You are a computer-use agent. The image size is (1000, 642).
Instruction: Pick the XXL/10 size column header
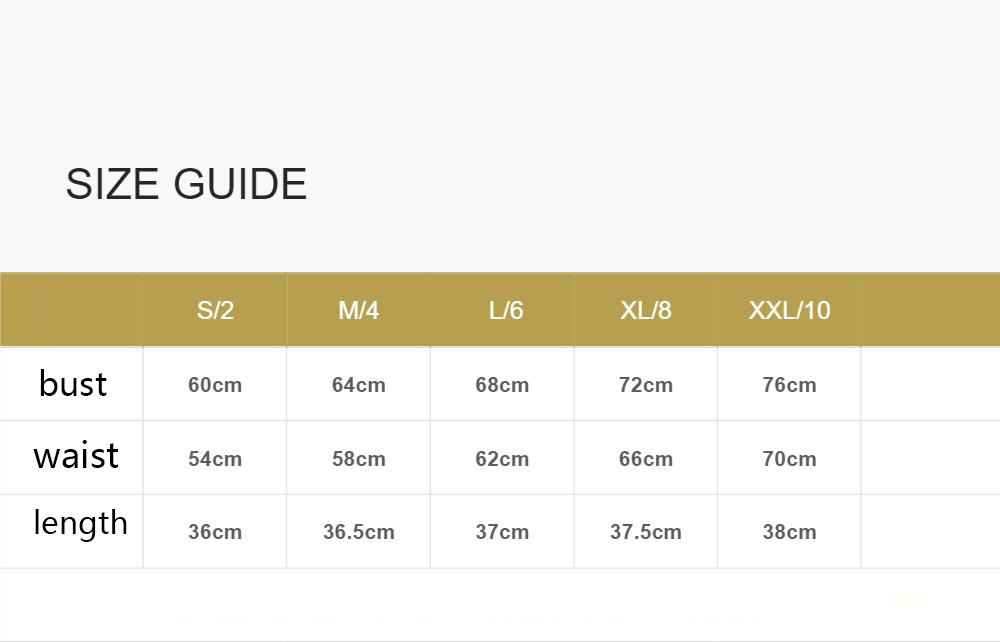tap(789, 310)
